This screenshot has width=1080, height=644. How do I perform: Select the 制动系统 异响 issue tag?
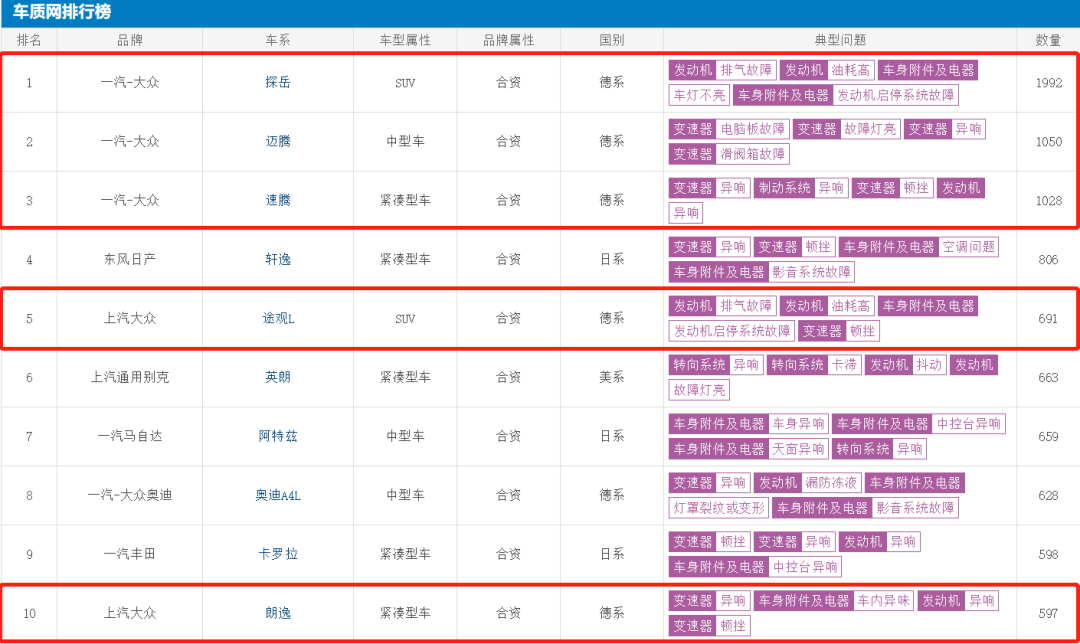pos(799,188)
